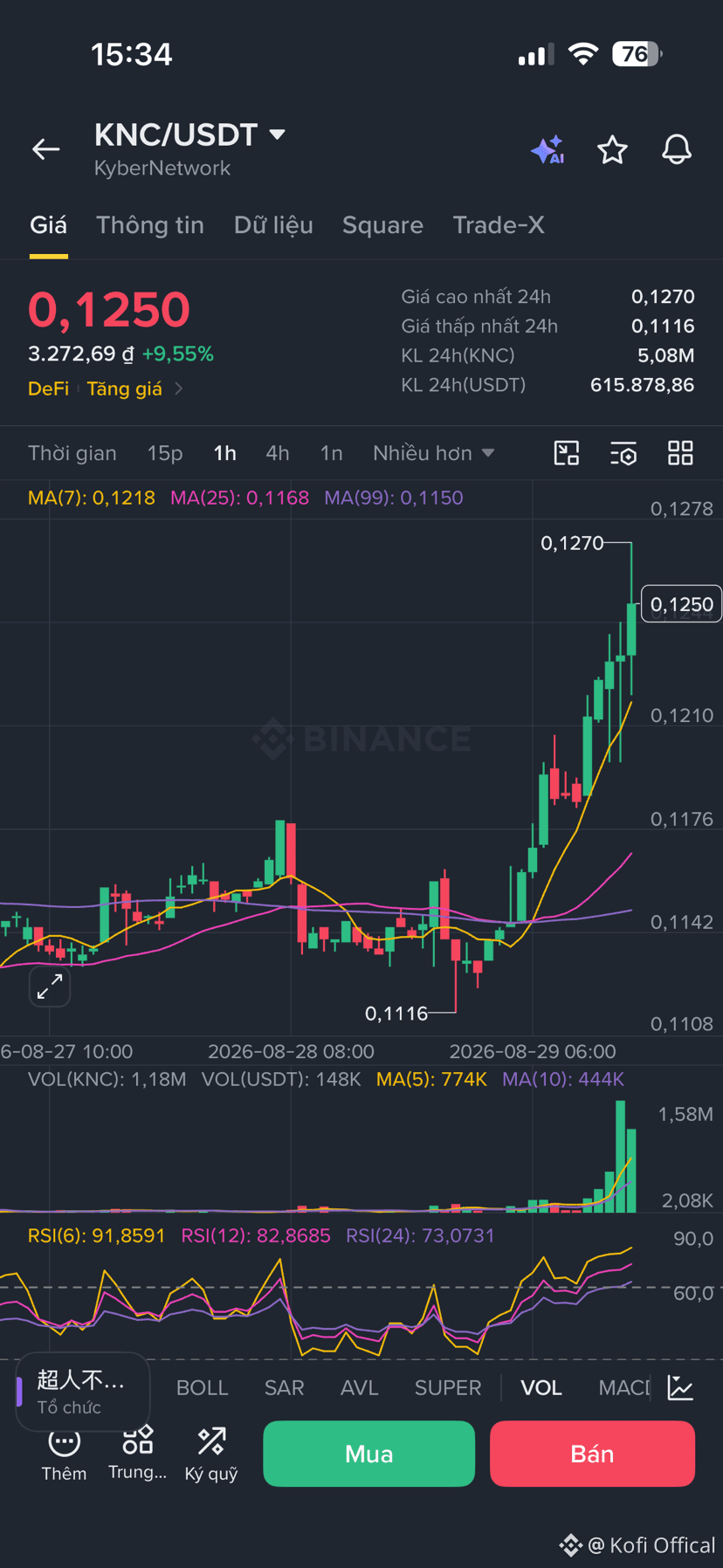Open chart indicator settings icon
This screenshot has height=1568, width=723.
pos(623,453)
